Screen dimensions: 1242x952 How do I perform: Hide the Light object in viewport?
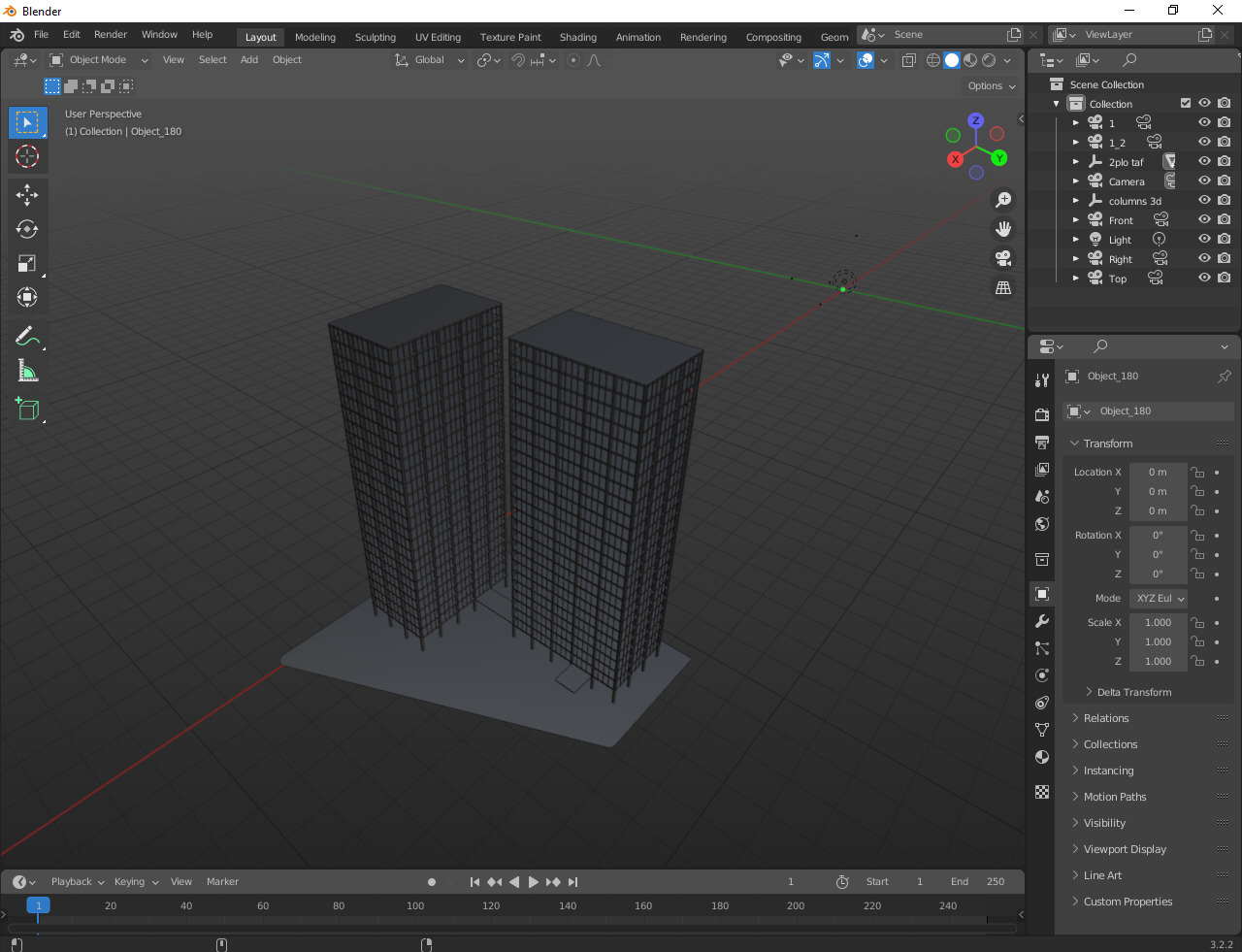tap(1204, 239)
